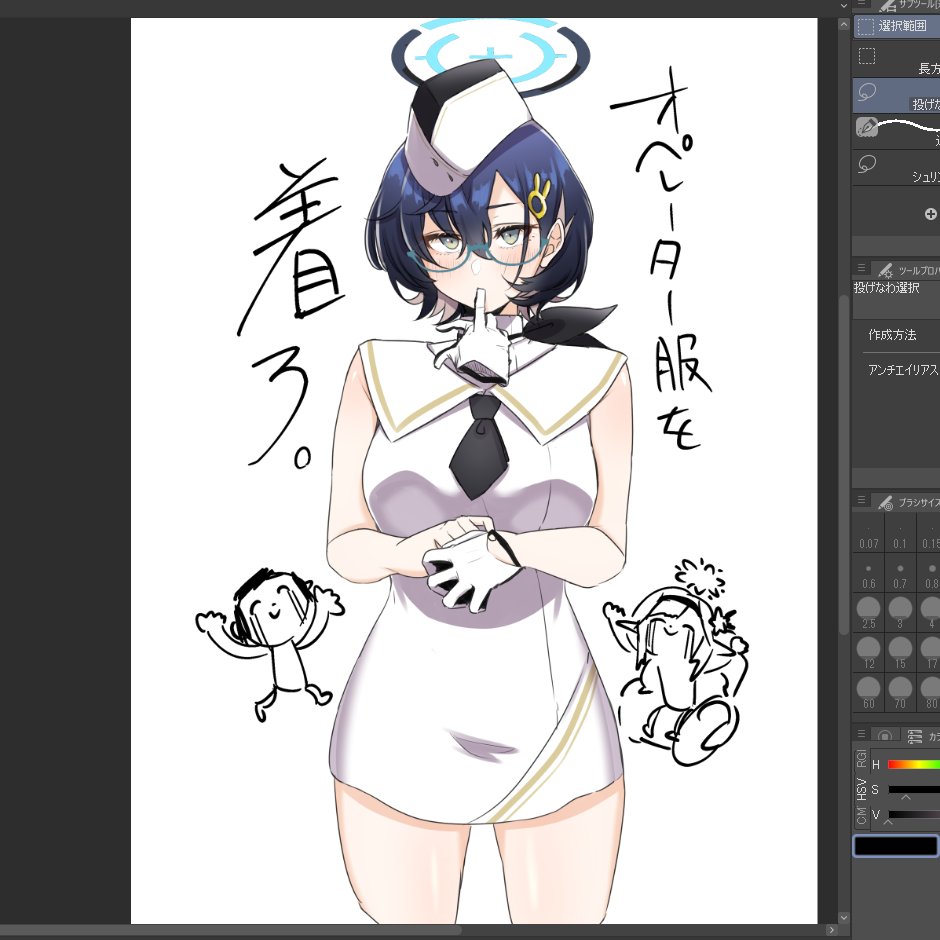The height and width of the screenshot is (940, 940).
Task: Click the down chevron above canvas scrollbar
Action: 843,6
